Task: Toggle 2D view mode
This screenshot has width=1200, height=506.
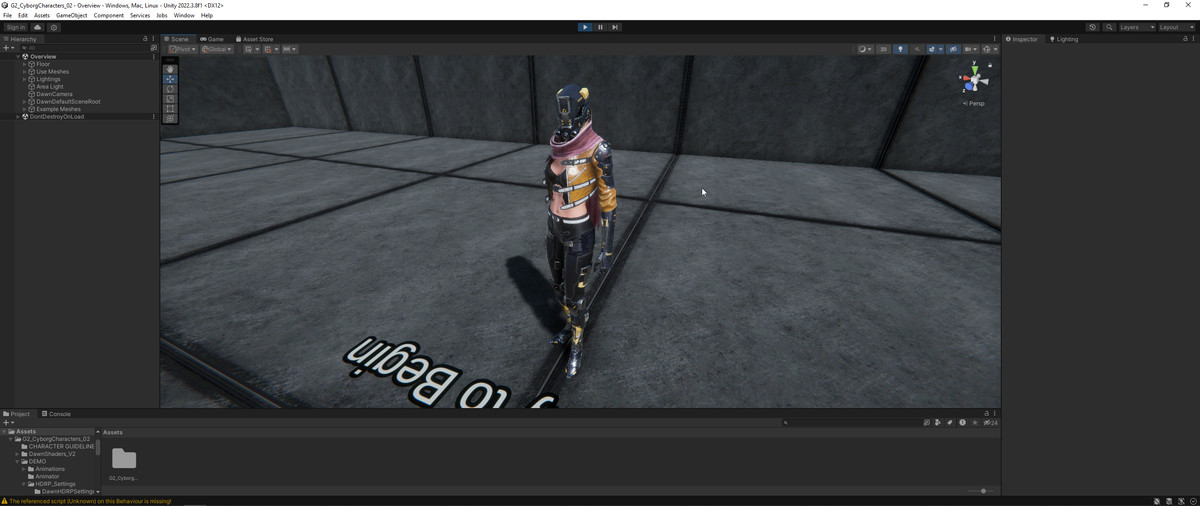Action: pyautogui.click(x=884, y=49)
